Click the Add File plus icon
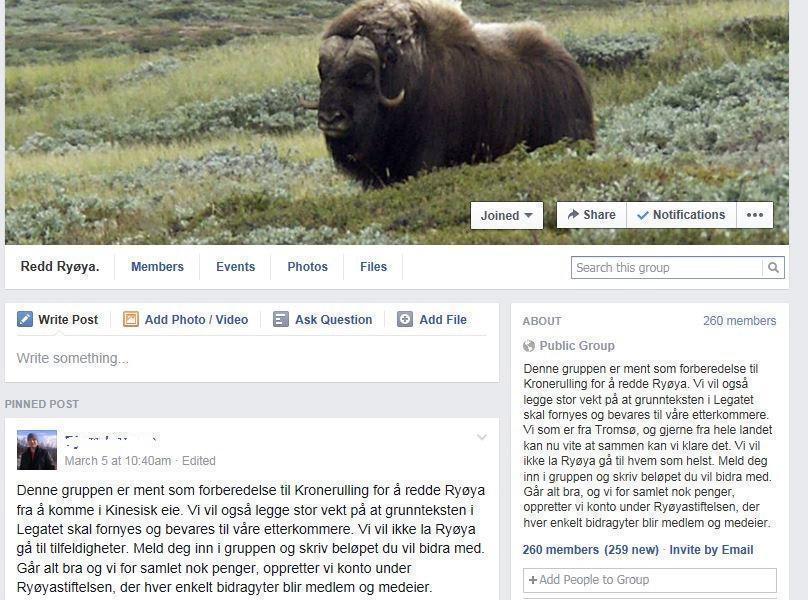This screenshot has height=600, width=808. pyautogui.click(x=405, y=319)
